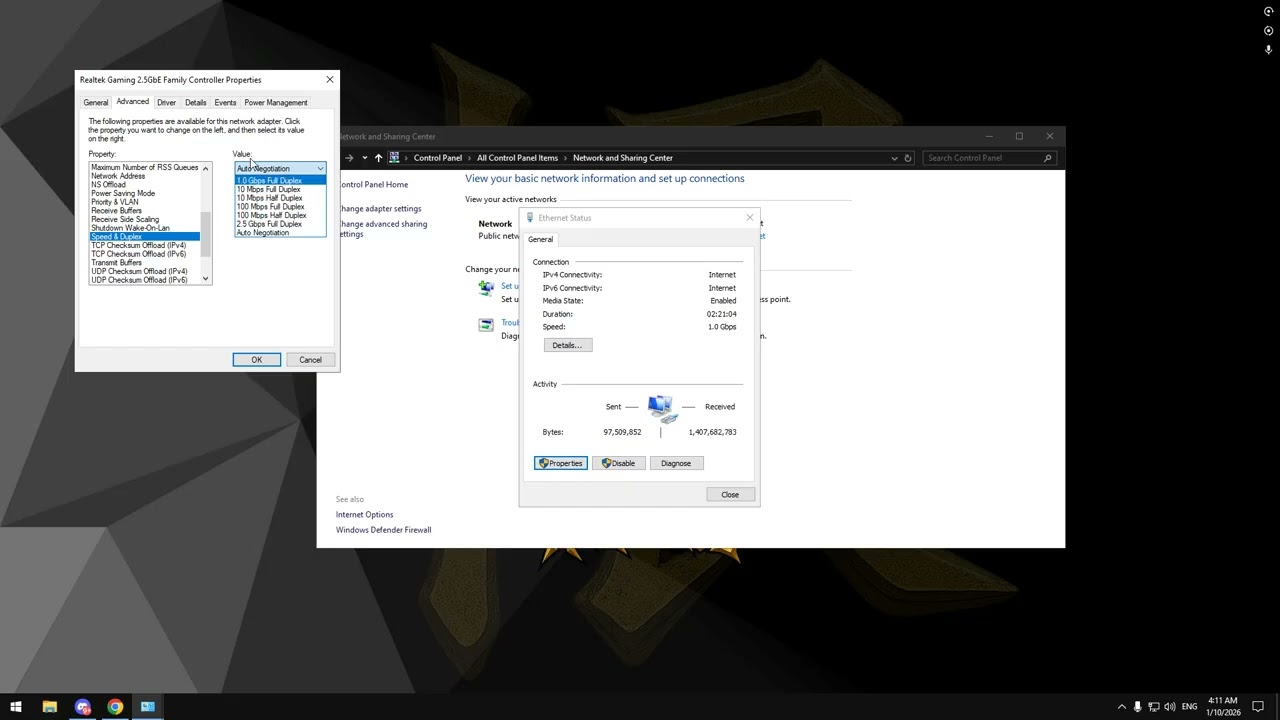Confirm with the OK button
This screenshot has height=720, width=1280.
[257, 360]
